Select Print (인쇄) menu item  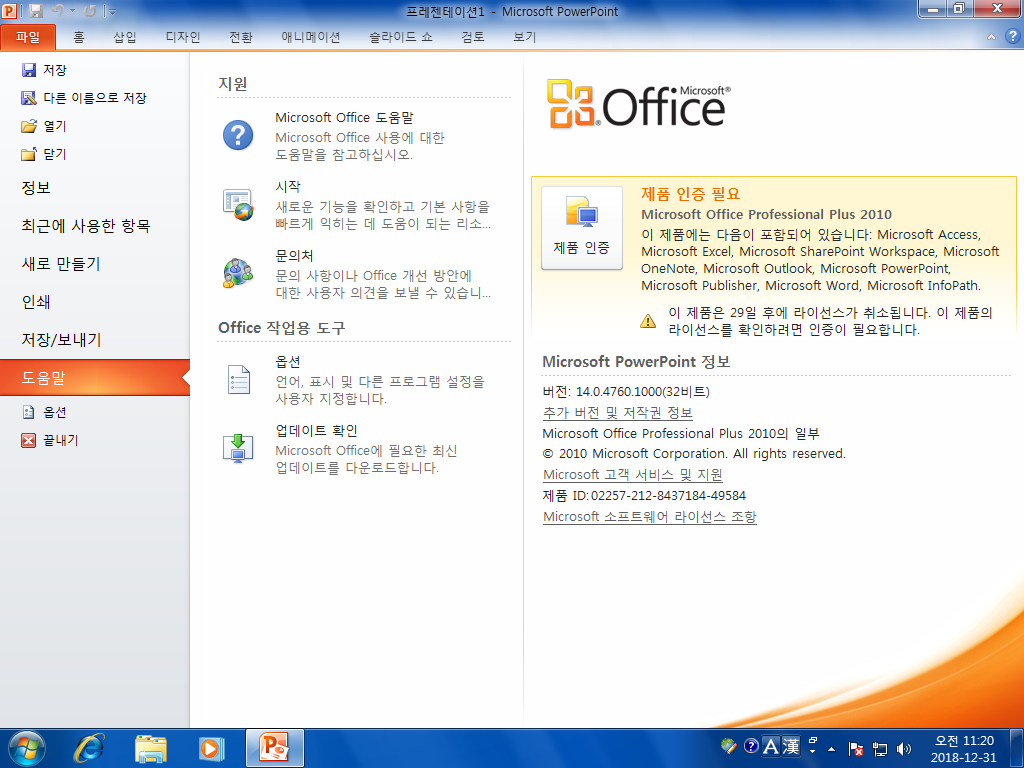[95, 302]
